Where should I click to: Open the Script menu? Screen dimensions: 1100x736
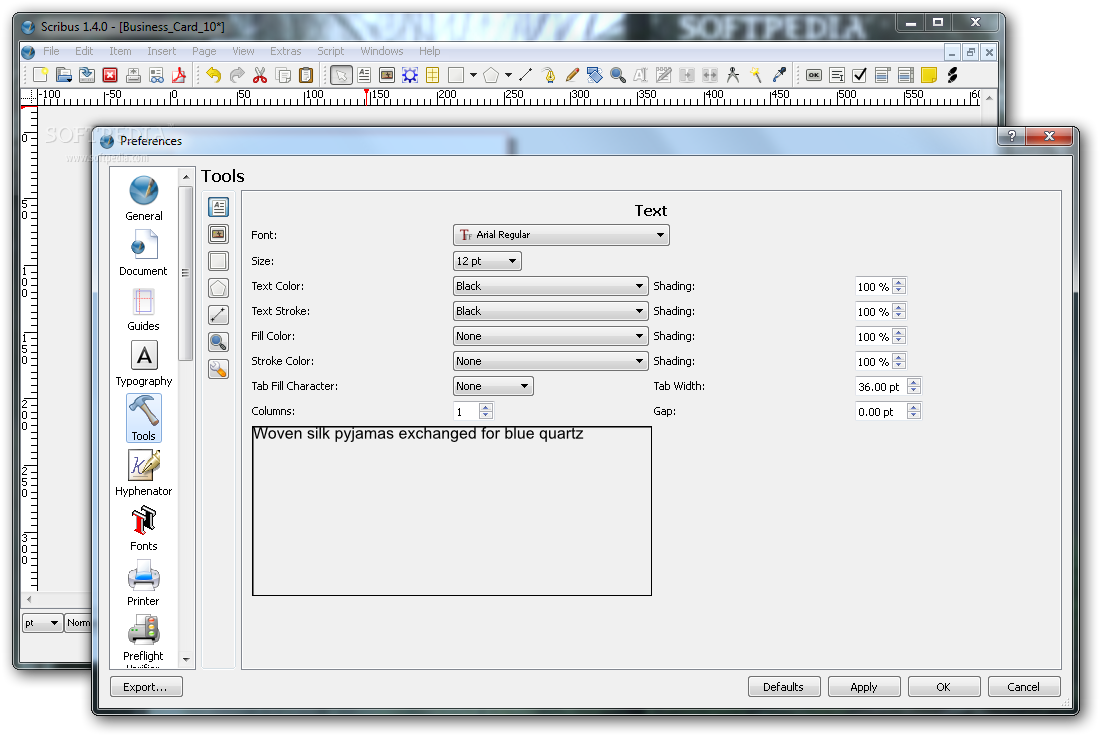(330, 51)
